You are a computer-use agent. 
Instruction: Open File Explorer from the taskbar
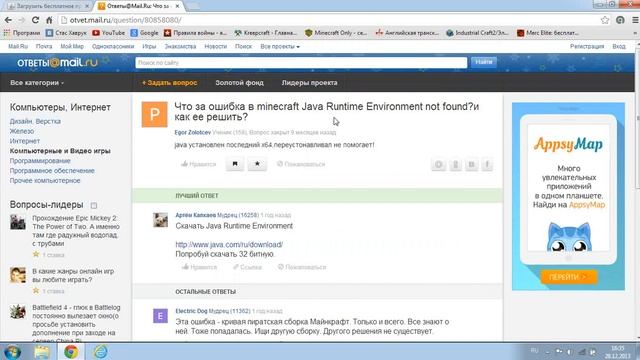42,352
